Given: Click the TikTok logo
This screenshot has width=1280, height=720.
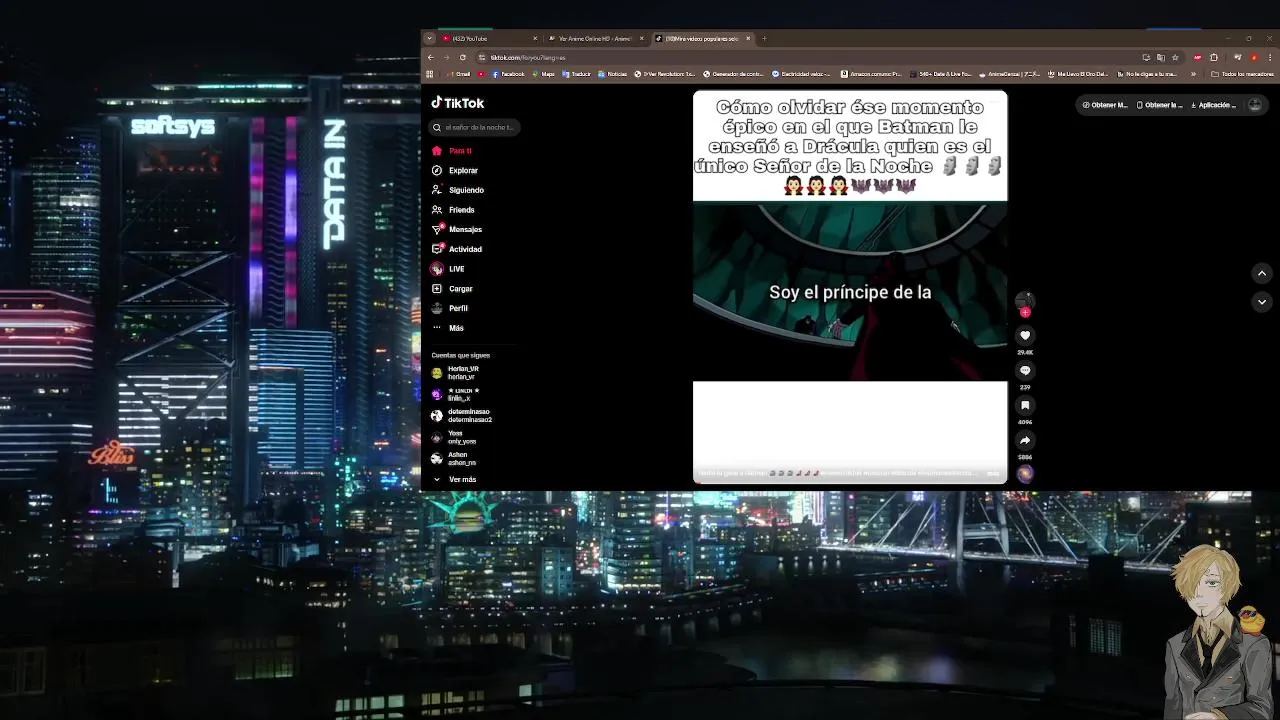Looking at the screenshot, I should 458,103.
